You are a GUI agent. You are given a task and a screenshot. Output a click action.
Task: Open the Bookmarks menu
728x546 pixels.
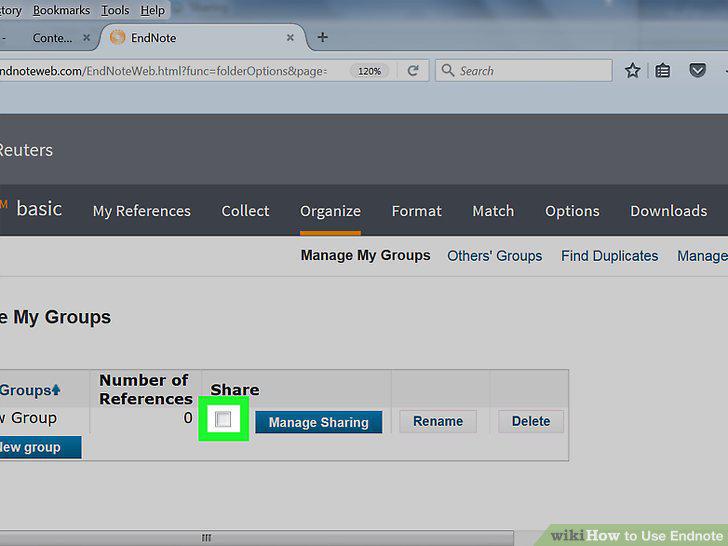tap(61, 10)
